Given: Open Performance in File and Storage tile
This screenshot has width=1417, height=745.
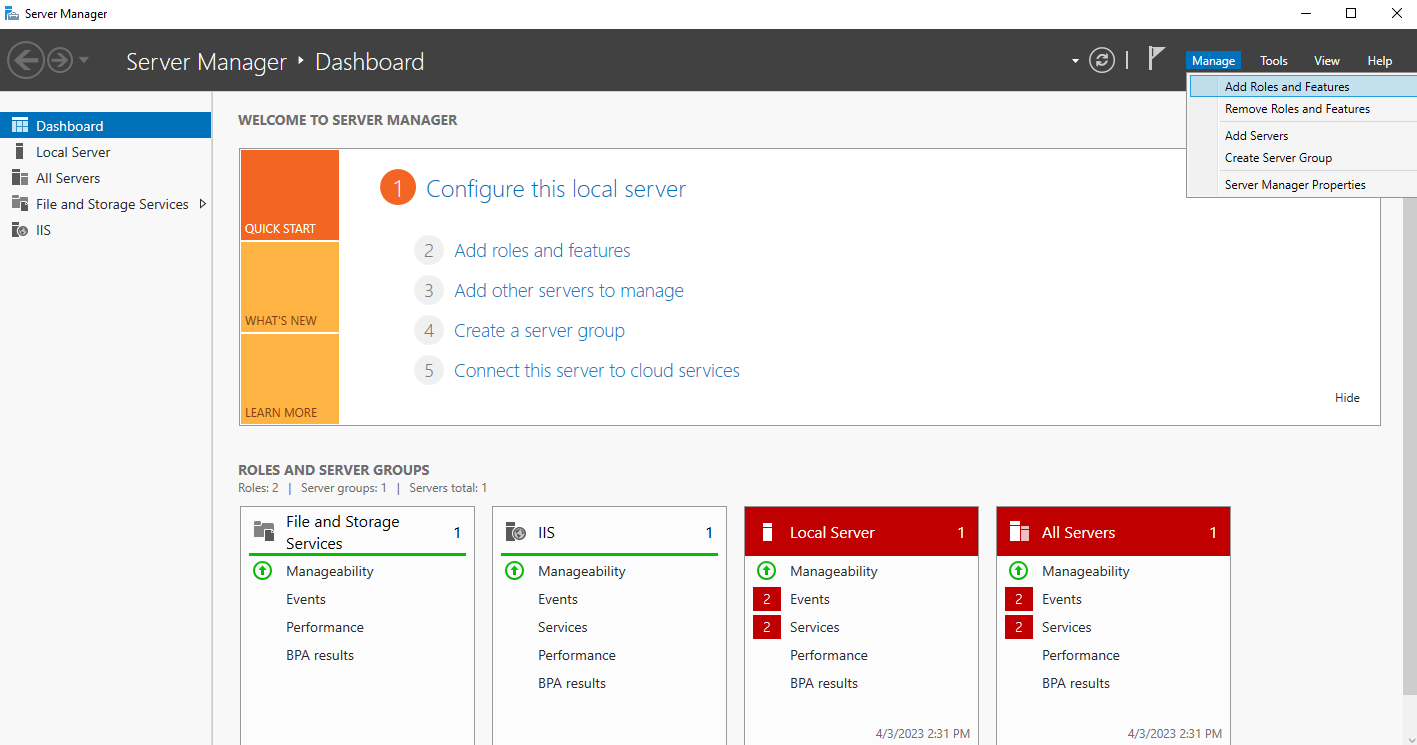Looking at the screenshot, I should click(325, 627).
